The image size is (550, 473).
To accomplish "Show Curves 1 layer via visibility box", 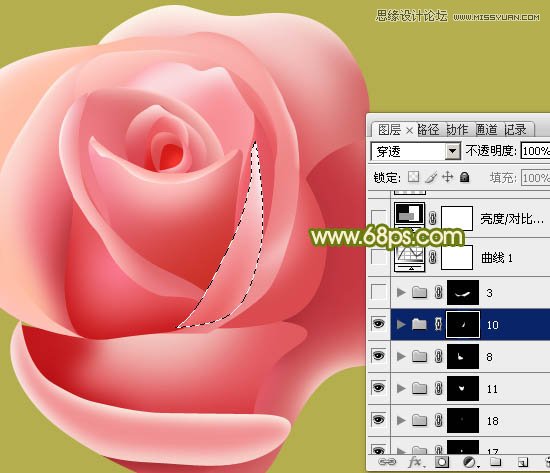I will point(379,257).
